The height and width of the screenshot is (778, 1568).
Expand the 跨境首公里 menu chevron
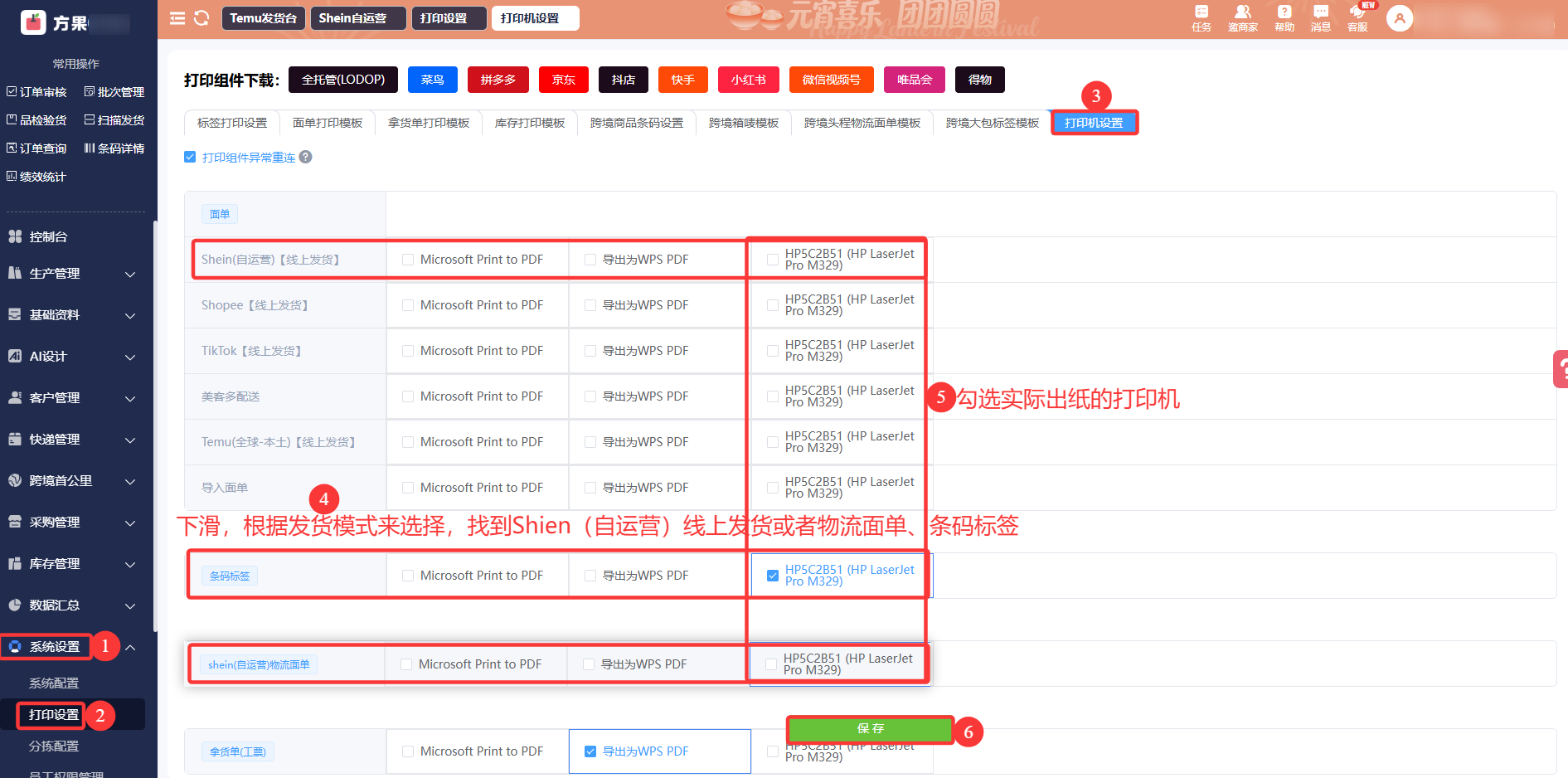tap(130, 481)
